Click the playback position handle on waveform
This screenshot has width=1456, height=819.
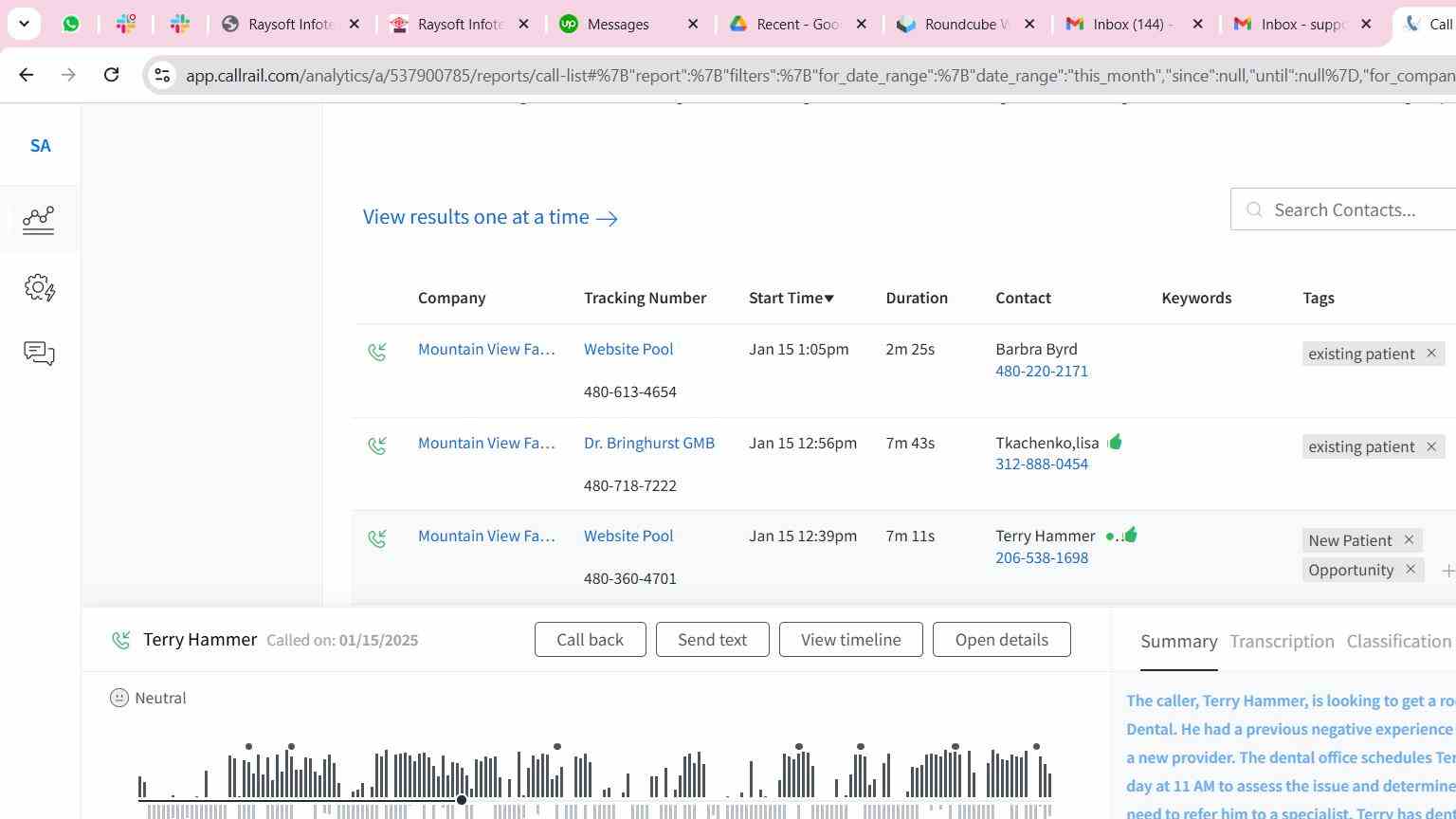pos(462,800)
